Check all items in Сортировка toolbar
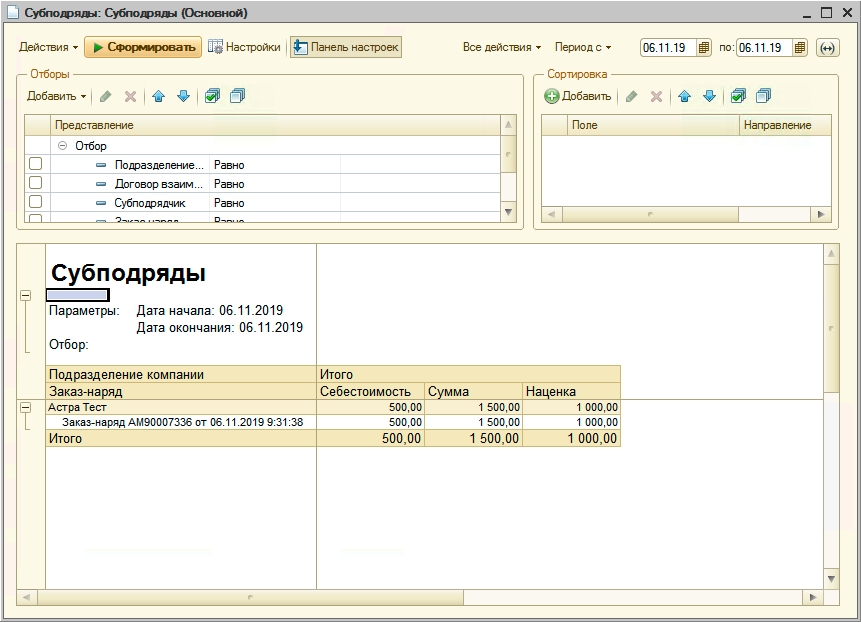The height and width of the screenshot is (622, 861). click(739, 96)
